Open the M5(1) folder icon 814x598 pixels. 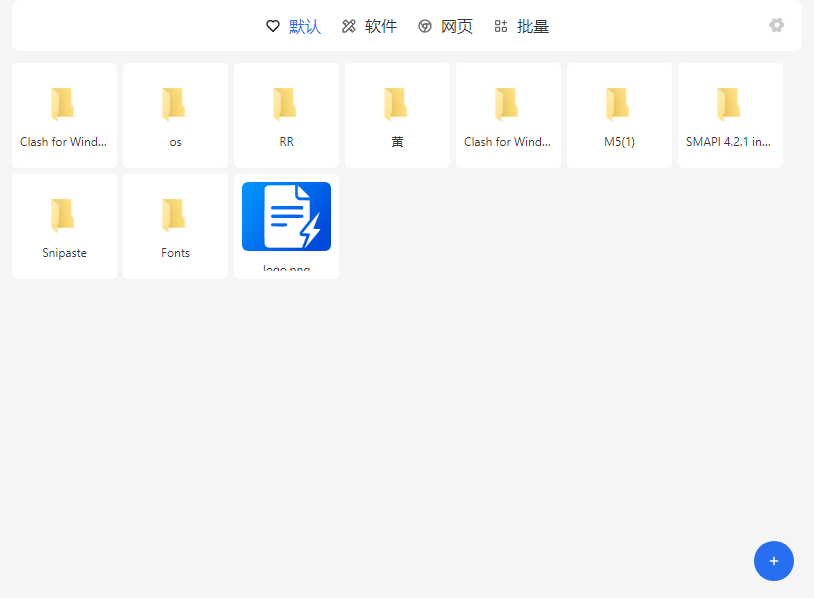coord(618,104)
